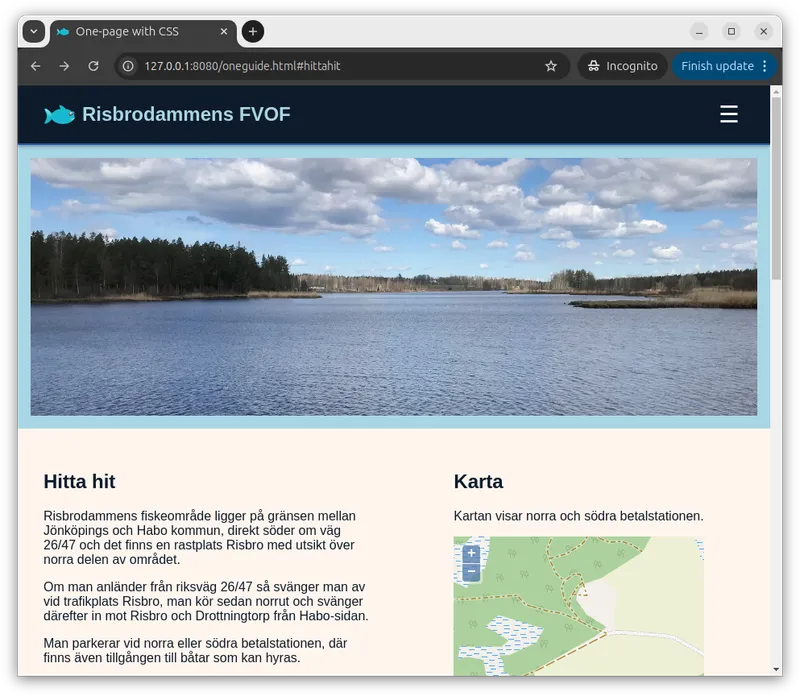Click the vertical page scrollbar thumb
The width and height of the screenshot is (800, 696).
776,190
